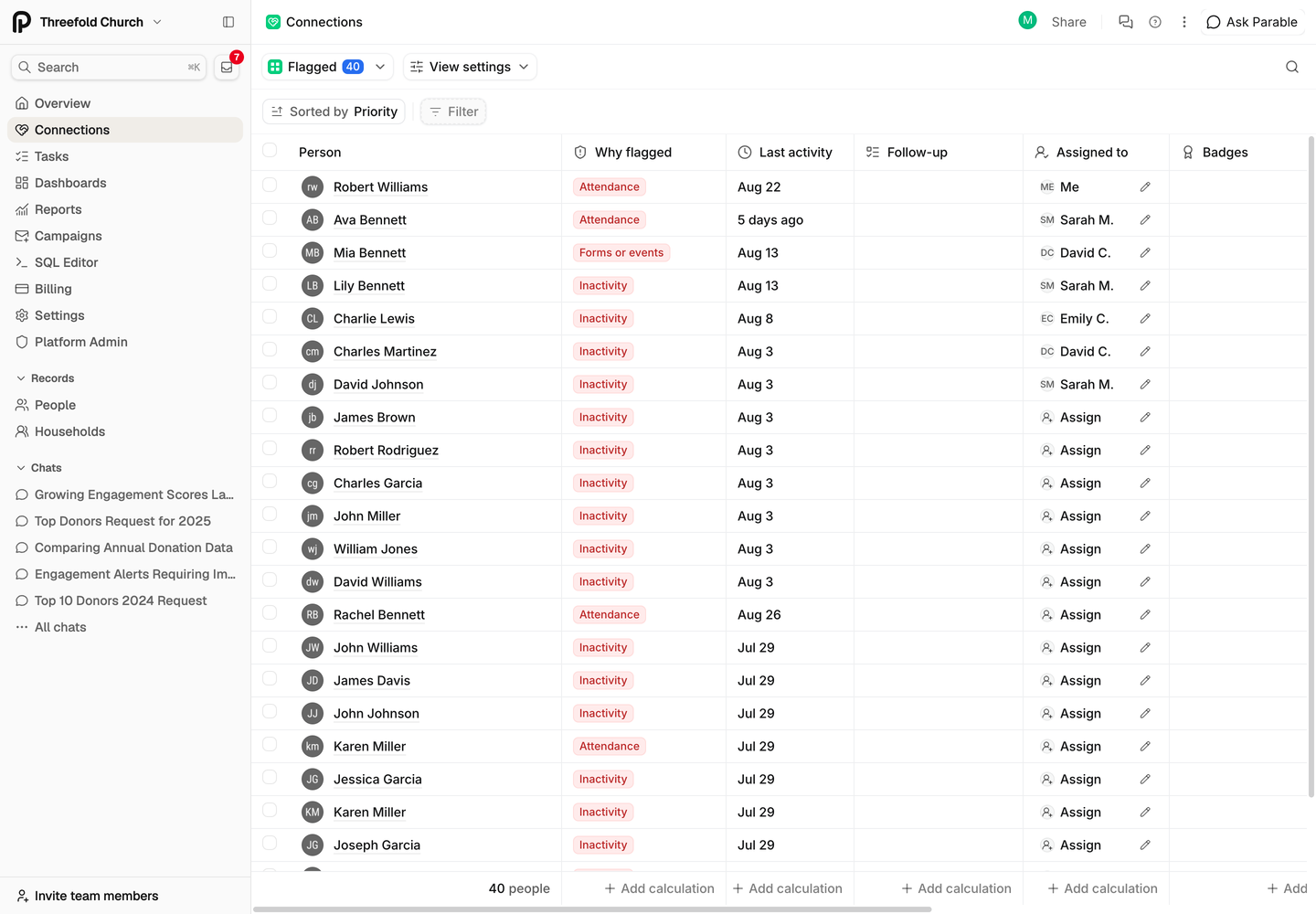
Task: Open the three-dot more options menu
Action: pos(1184,22)
